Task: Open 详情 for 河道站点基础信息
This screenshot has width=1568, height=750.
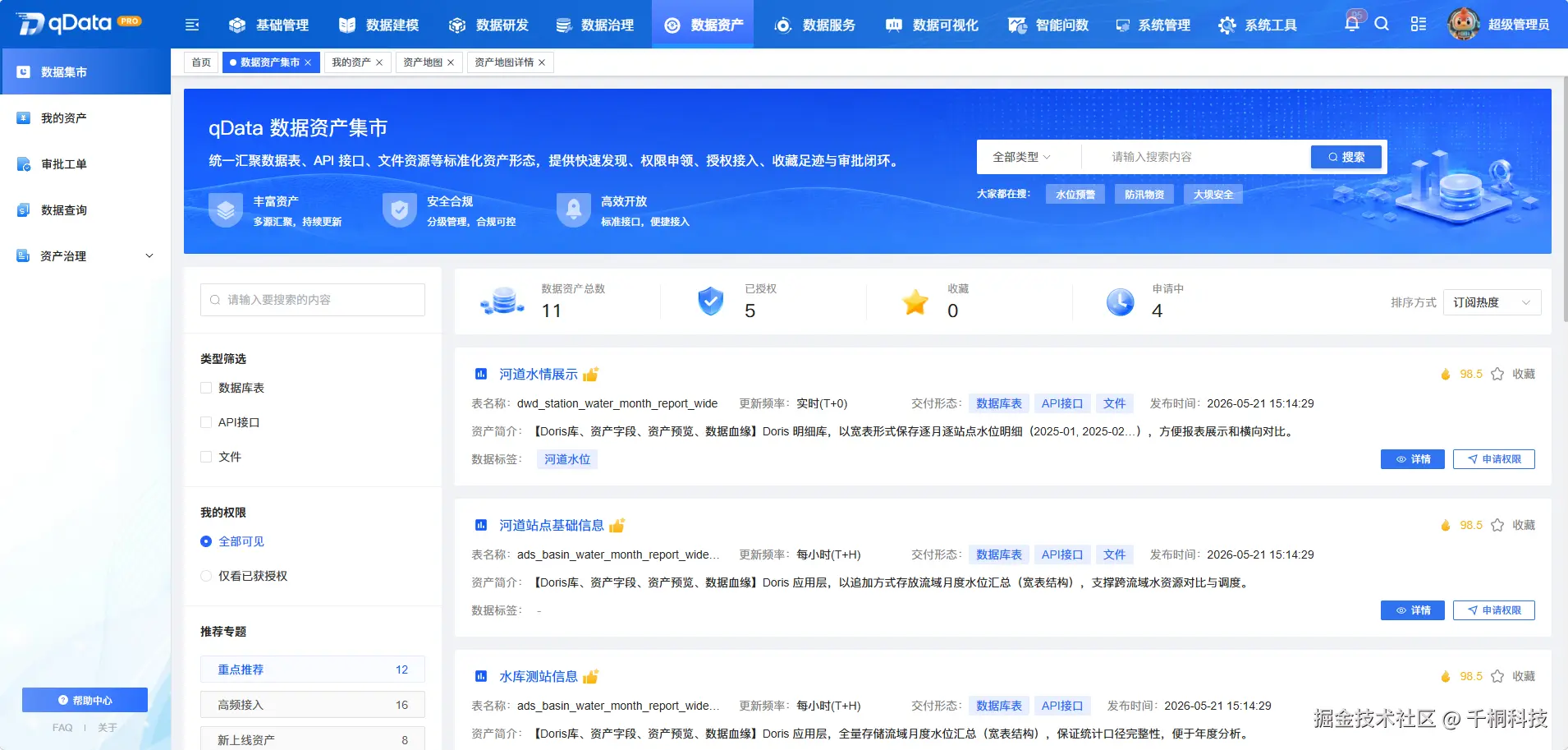Action: [1412, 610]
